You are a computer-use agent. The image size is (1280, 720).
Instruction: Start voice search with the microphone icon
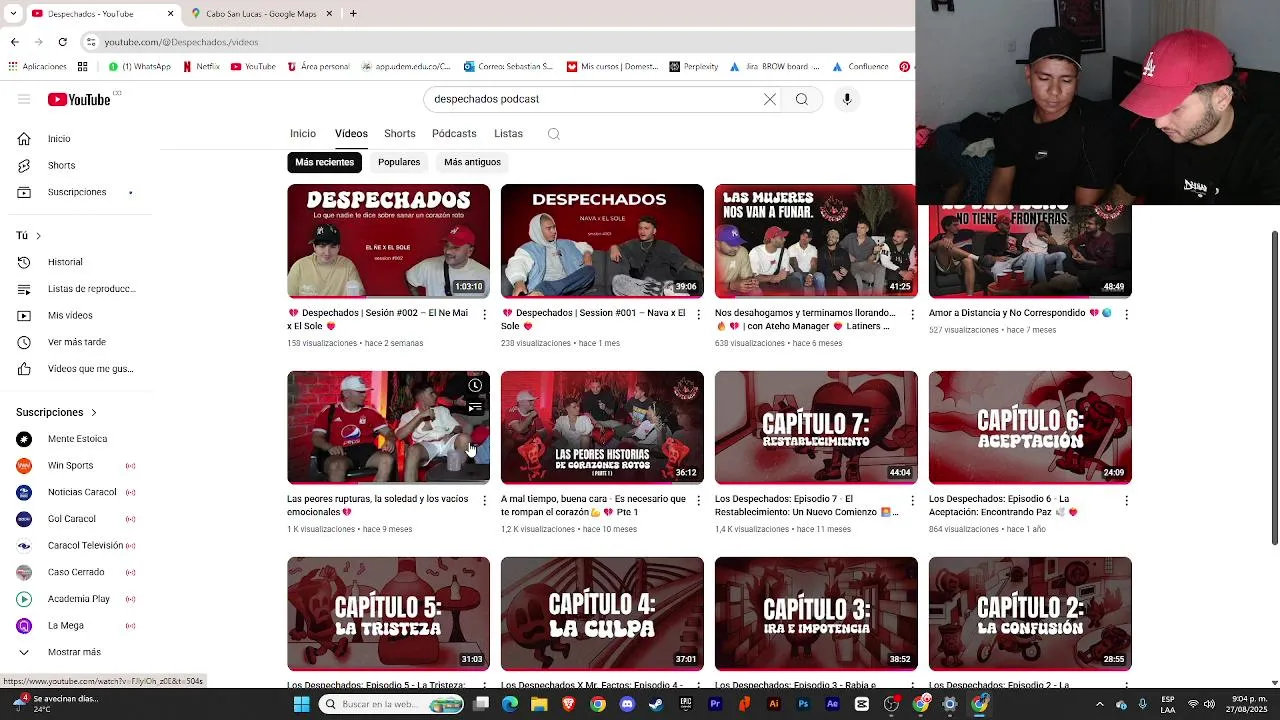point(847,99)
